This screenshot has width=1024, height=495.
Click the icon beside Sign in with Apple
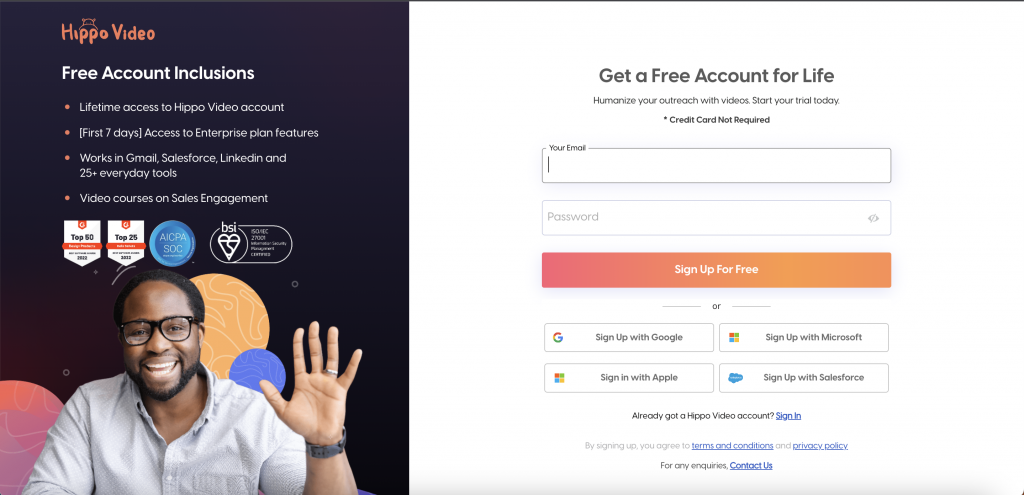tap(559, 378)
